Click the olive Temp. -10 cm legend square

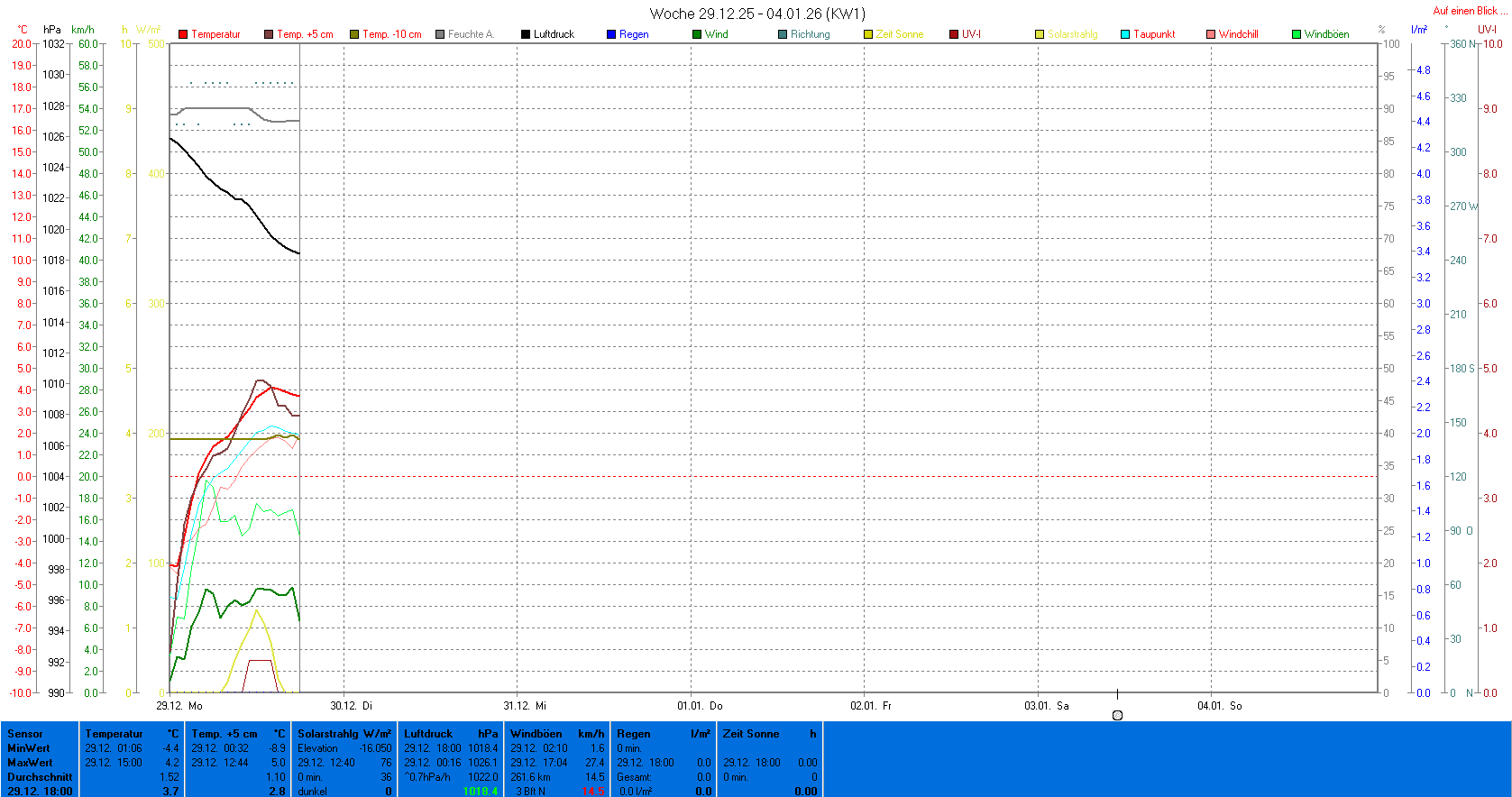tap(354, 34)
